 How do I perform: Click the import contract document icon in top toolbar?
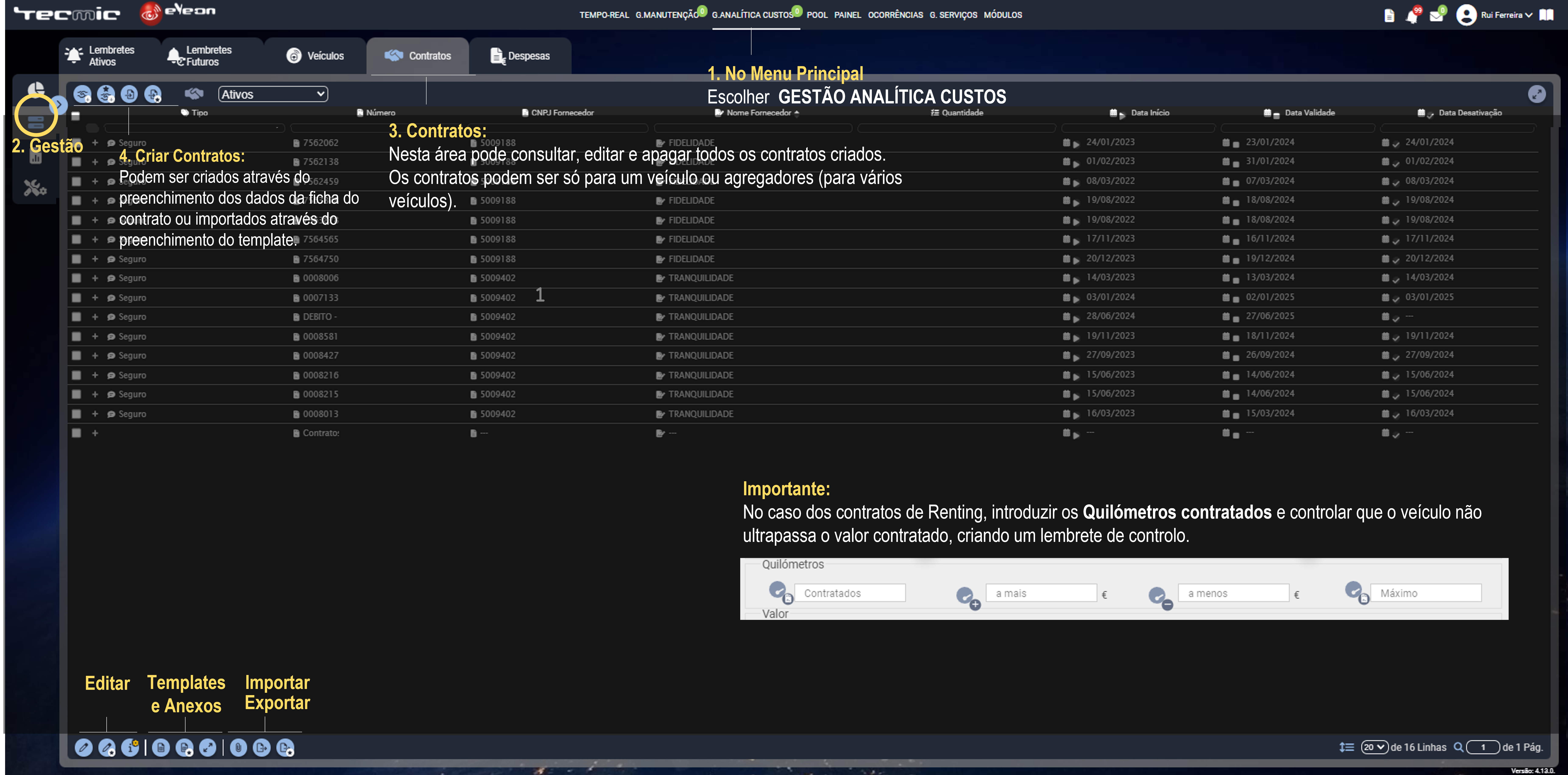(129, 94)
